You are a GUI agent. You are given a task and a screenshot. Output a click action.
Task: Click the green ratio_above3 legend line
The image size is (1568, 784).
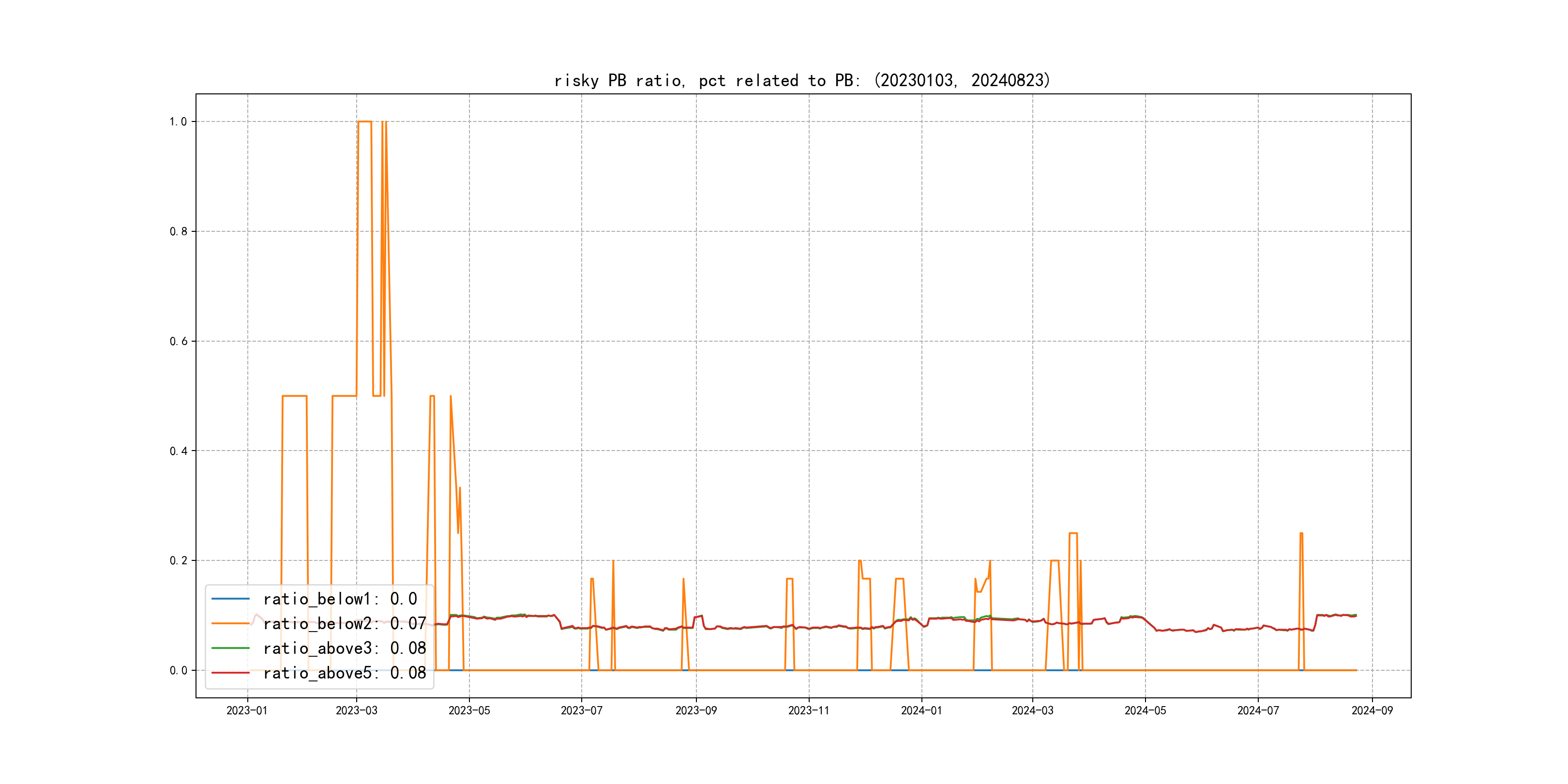pyautogui.click(x=230, y=648)
